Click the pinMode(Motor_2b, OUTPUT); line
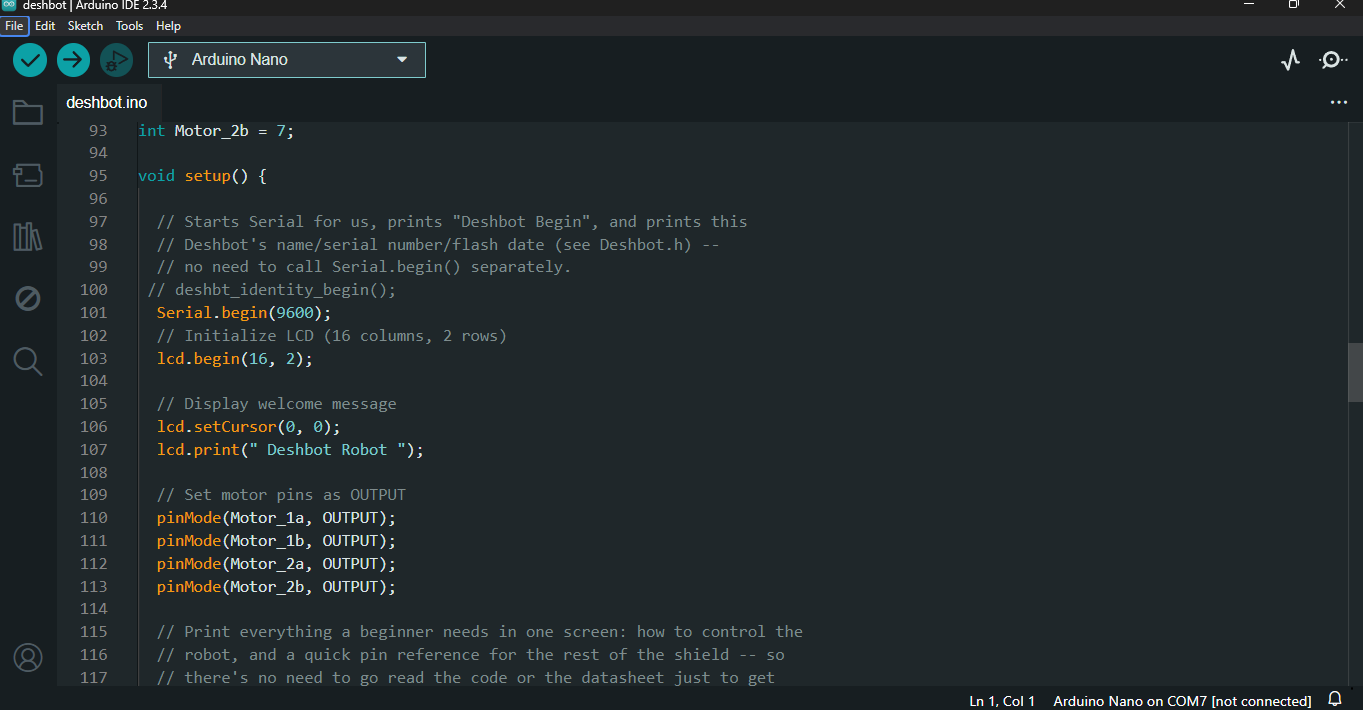 276,587
